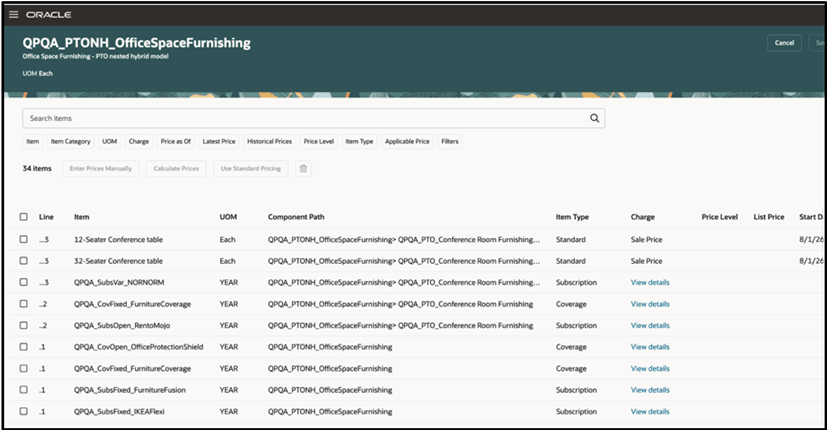Open the Charge filter chip
Screen dimensions: 829x432
[139, 142]
